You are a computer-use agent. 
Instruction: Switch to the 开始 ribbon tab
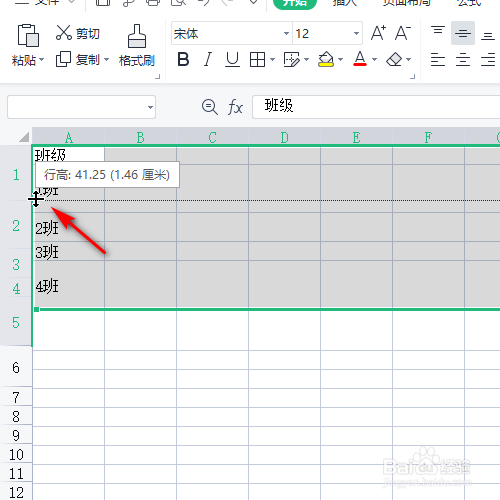coord(295,3)
